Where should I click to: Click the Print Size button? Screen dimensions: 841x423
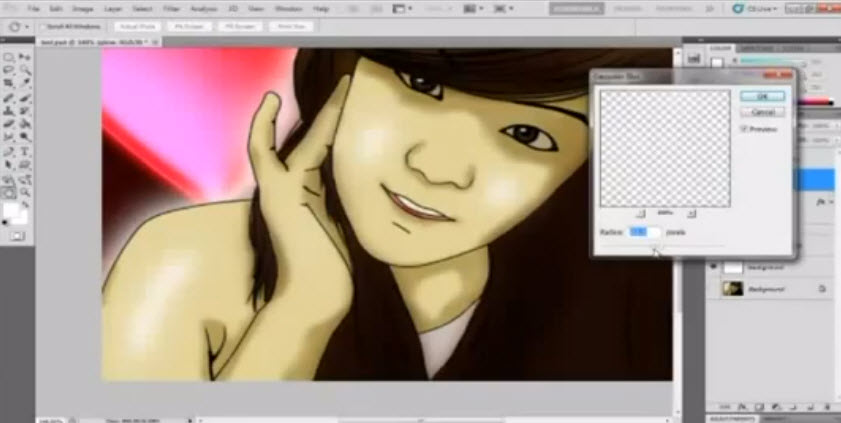(x=290, y=27)
